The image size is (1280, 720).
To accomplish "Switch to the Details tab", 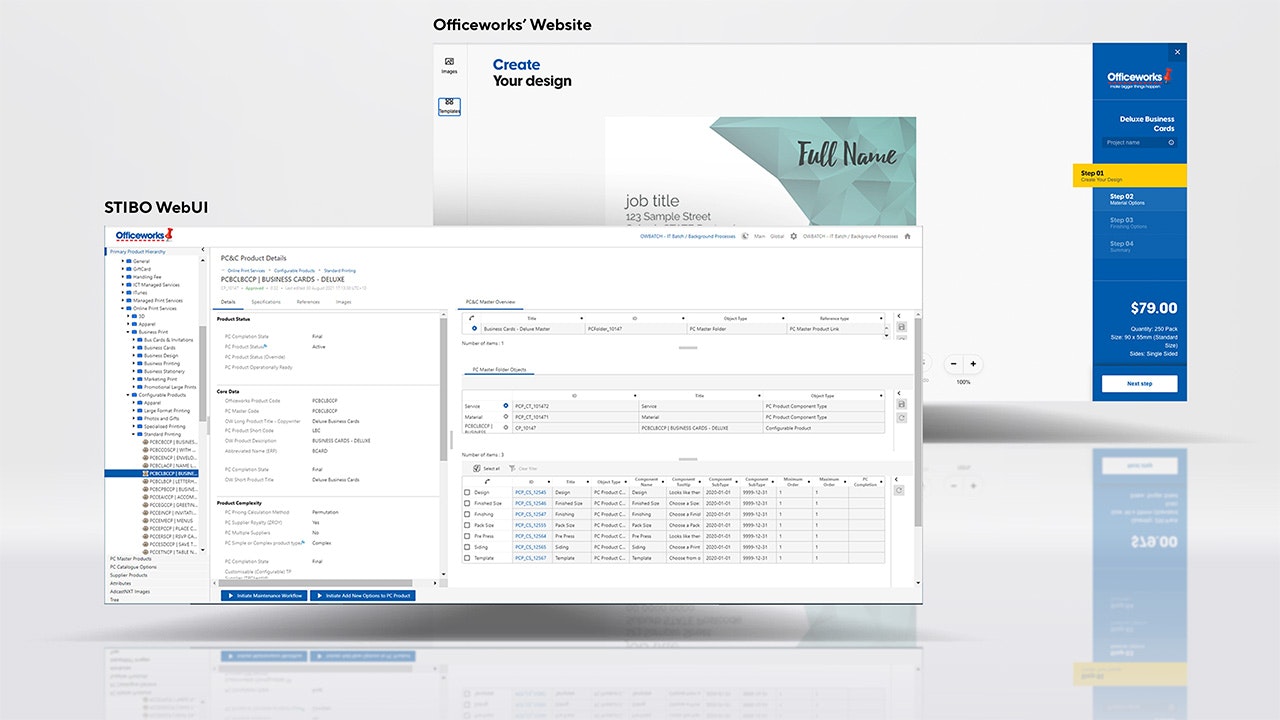I will 228,301.
